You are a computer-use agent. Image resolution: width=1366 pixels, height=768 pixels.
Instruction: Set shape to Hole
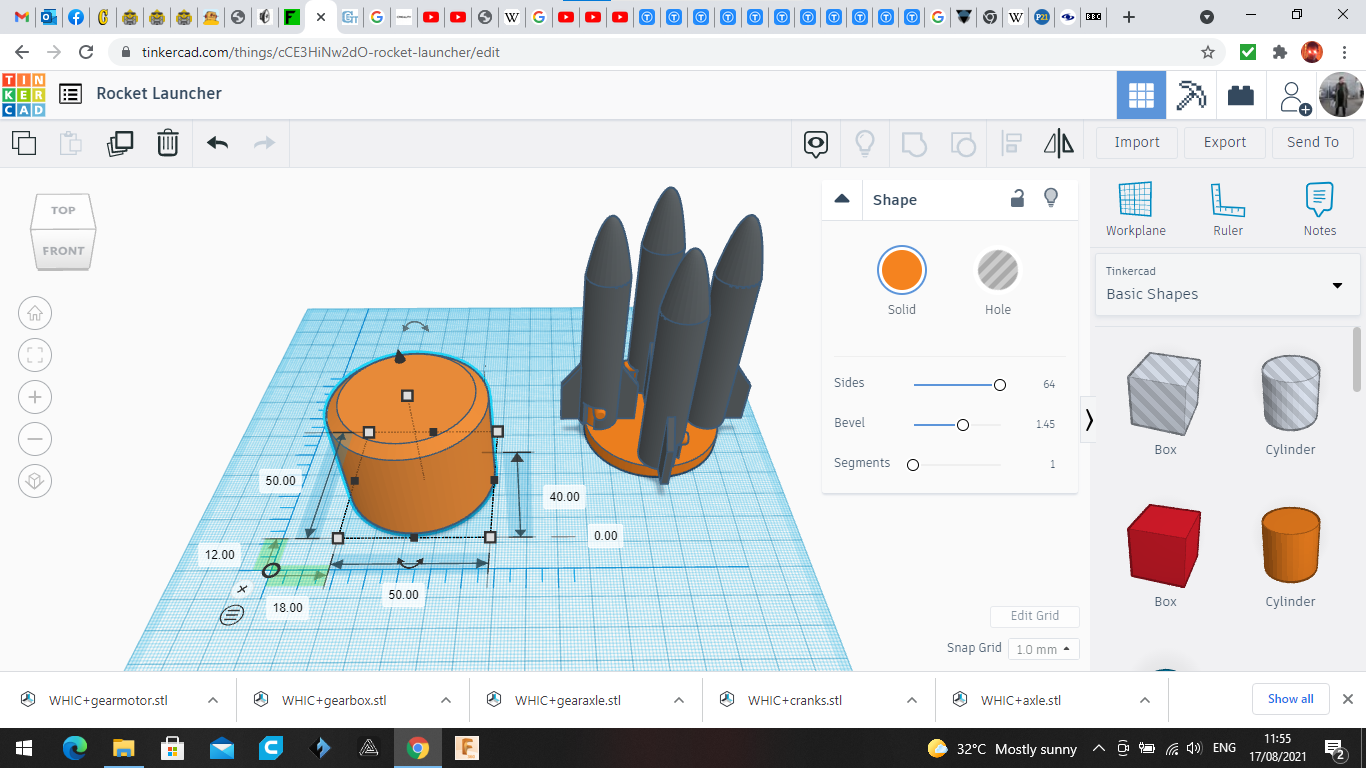[997, 271]
